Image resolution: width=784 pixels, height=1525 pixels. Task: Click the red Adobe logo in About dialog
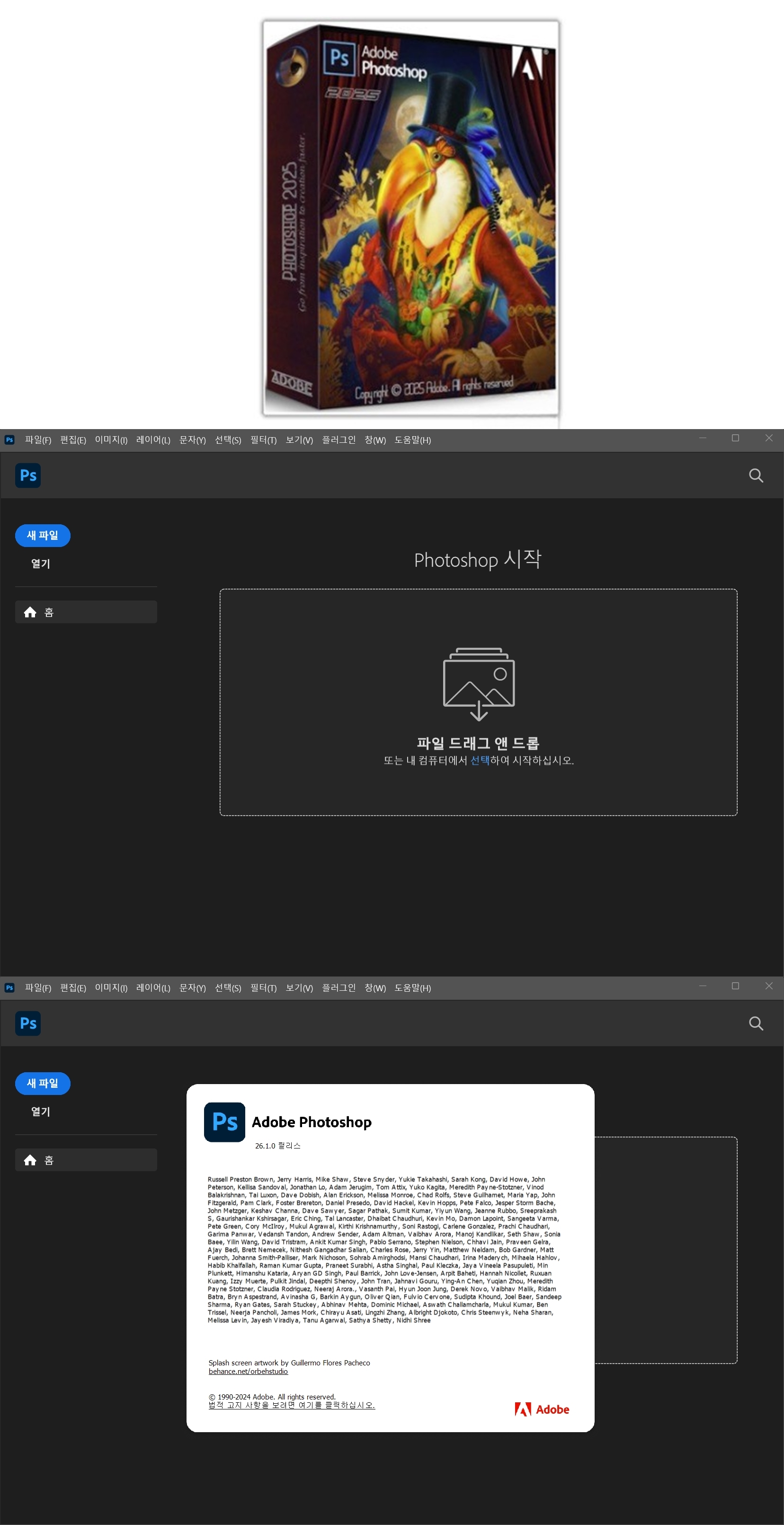(x=542, y=1409)
